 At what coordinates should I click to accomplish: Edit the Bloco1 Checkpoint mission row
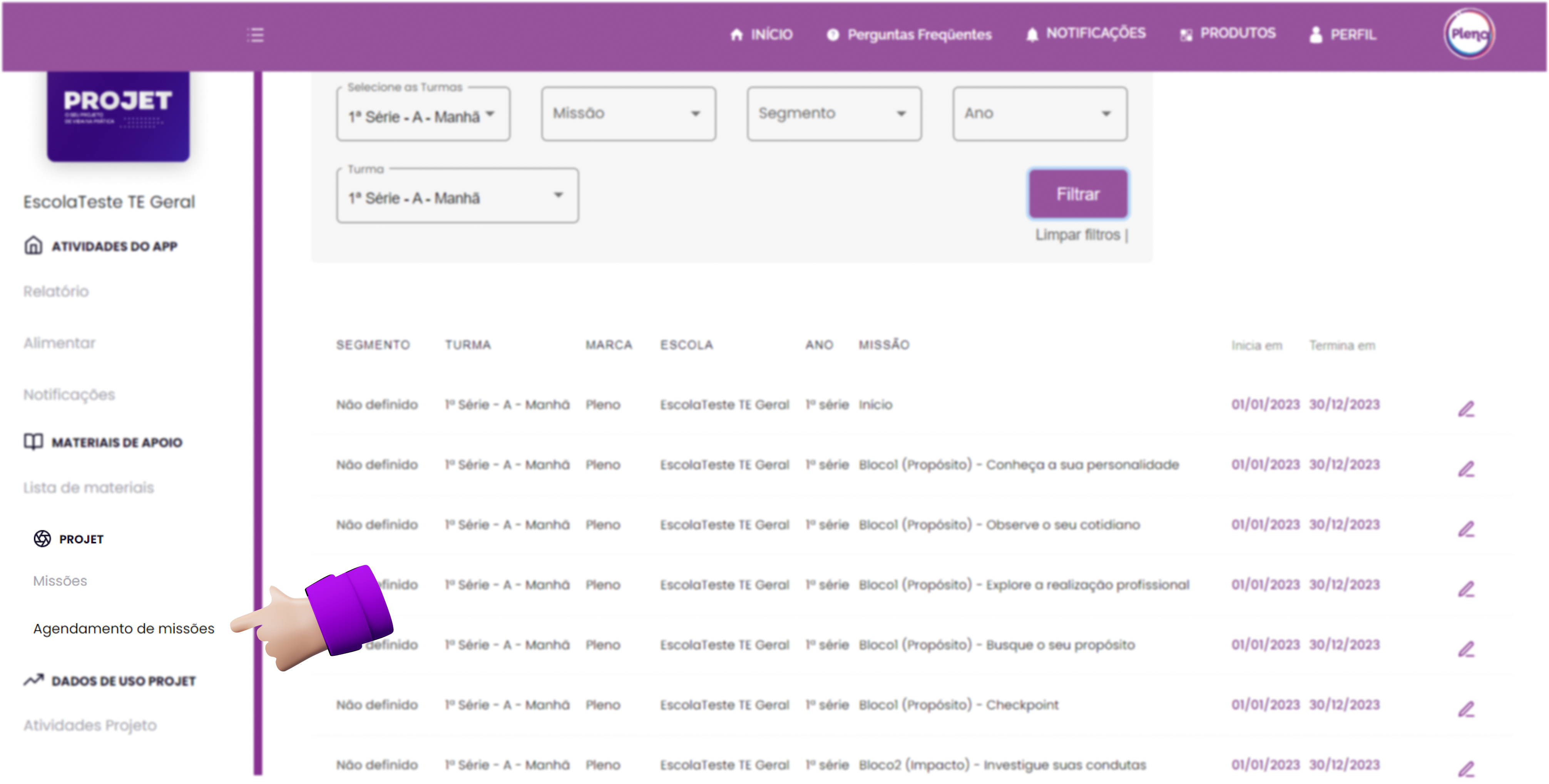1466,709
